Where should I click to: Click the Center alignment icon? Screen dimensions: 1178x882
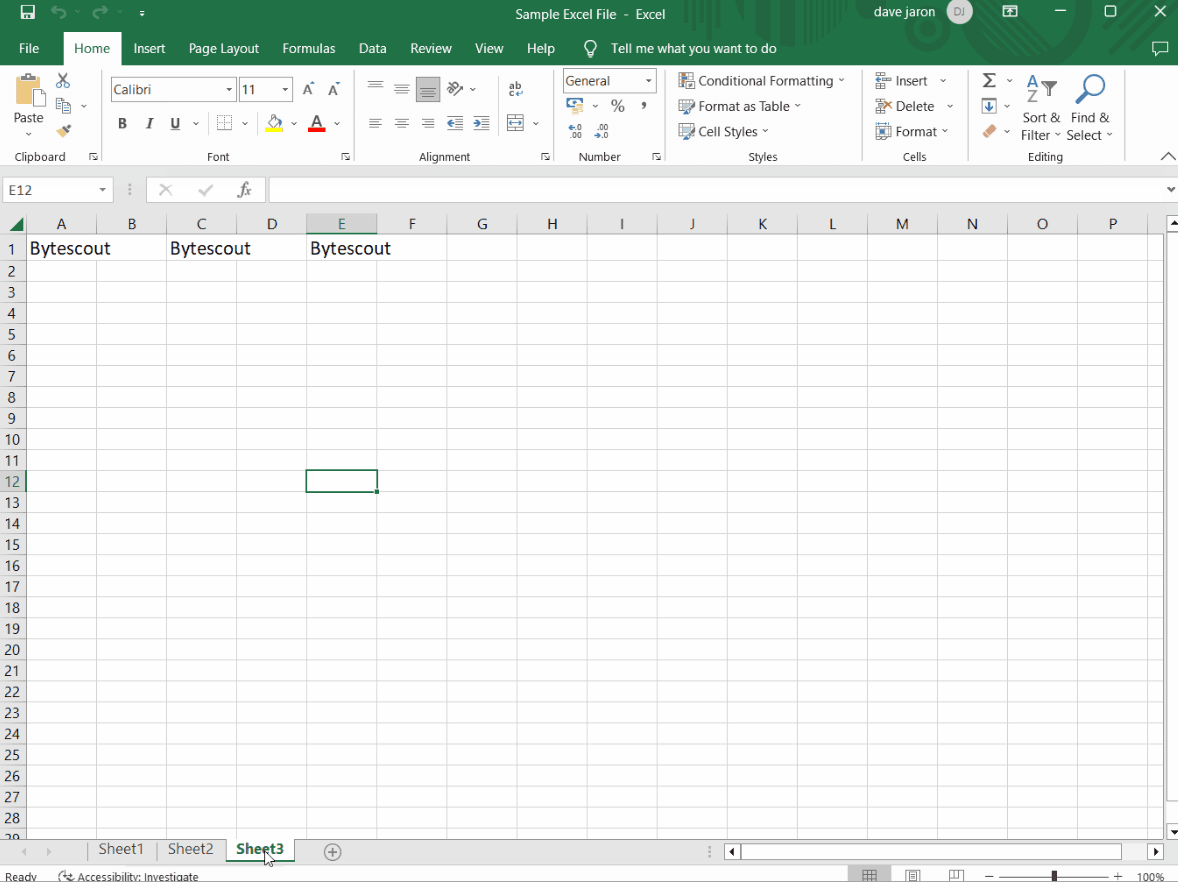pyautogui.click(x=401, y=123)
